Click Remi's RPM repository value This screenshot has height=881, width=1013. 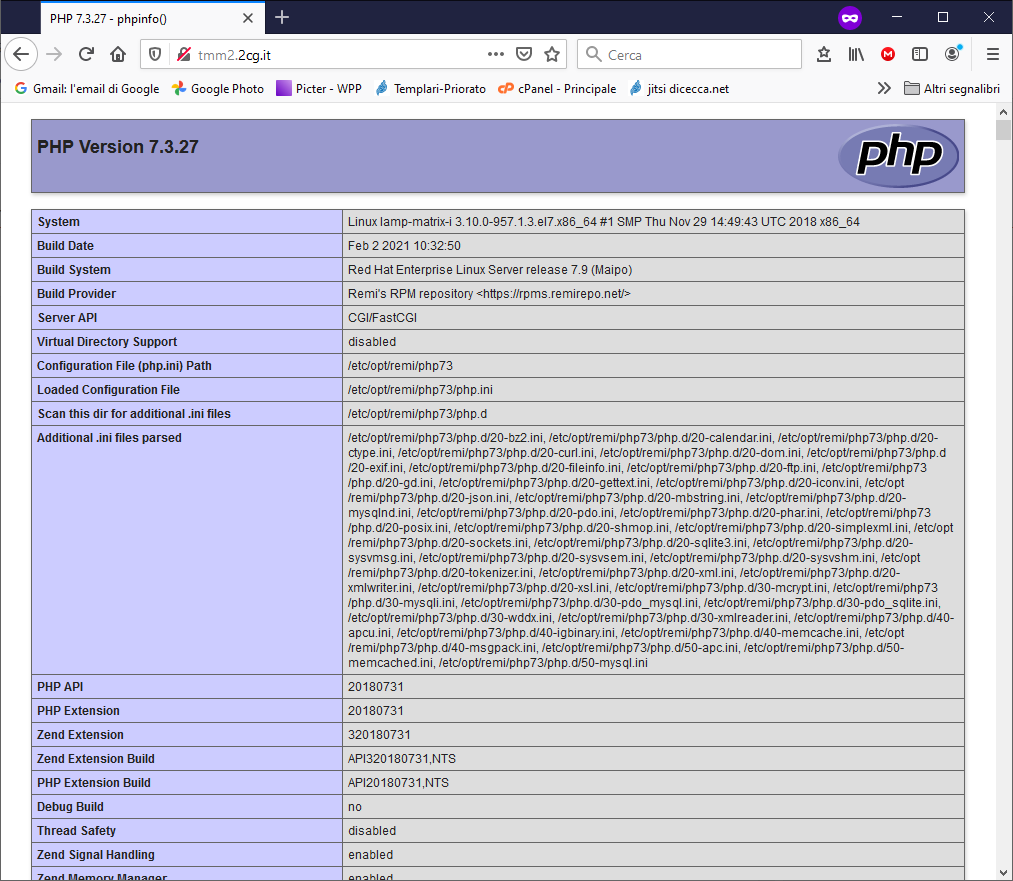[489, 293]
